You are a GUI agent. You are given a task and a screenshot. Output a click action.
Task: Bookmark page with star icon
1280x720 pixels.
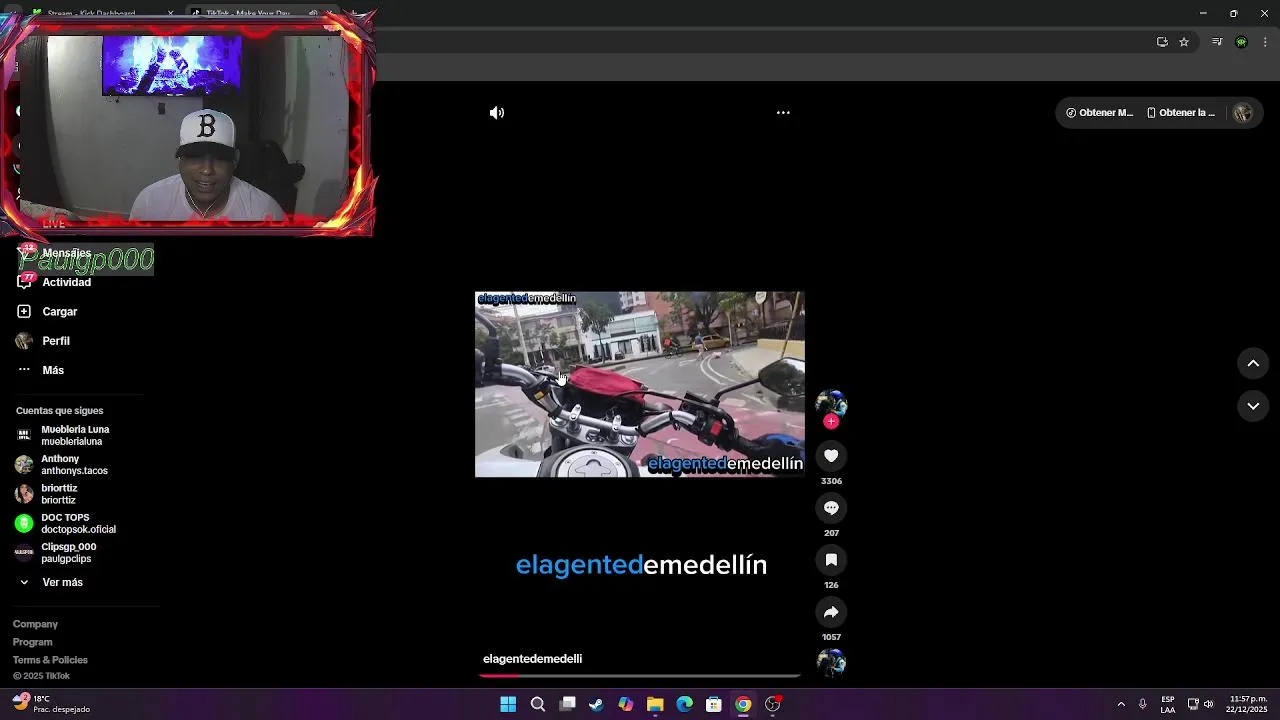[1184, 42]
